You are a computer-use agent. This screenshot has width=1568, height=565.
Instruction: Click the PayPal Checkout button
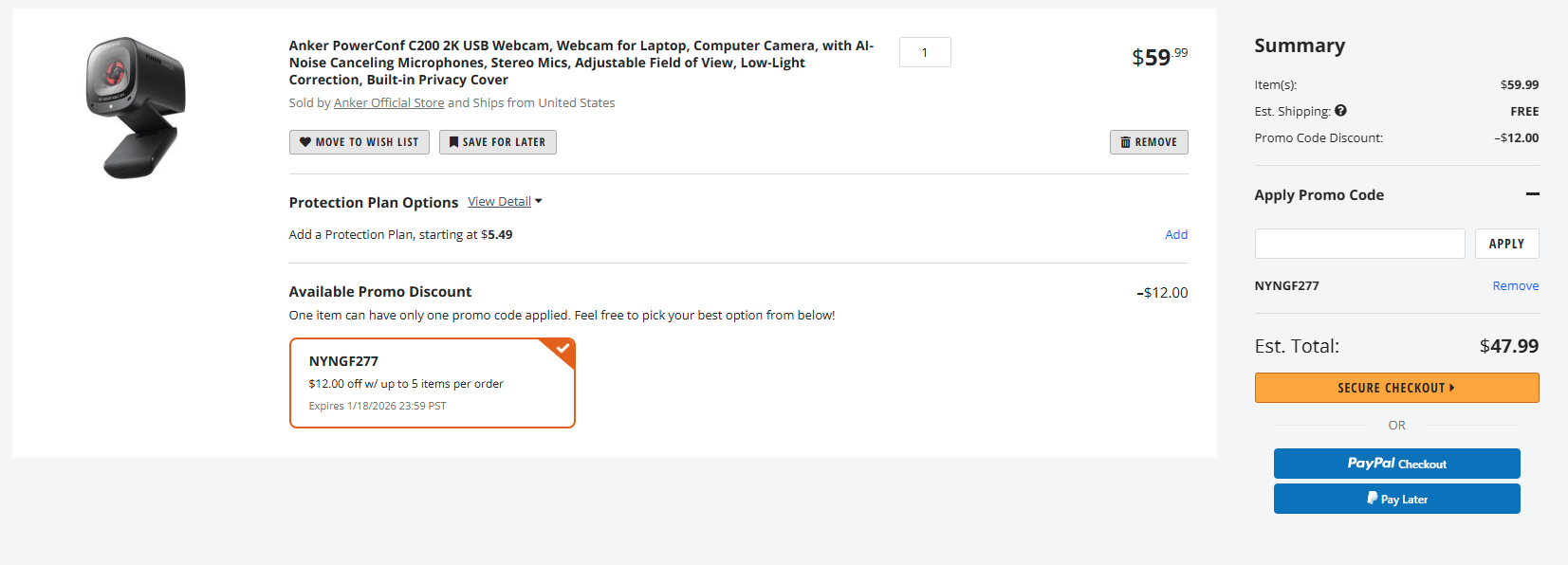(1396, 464)
